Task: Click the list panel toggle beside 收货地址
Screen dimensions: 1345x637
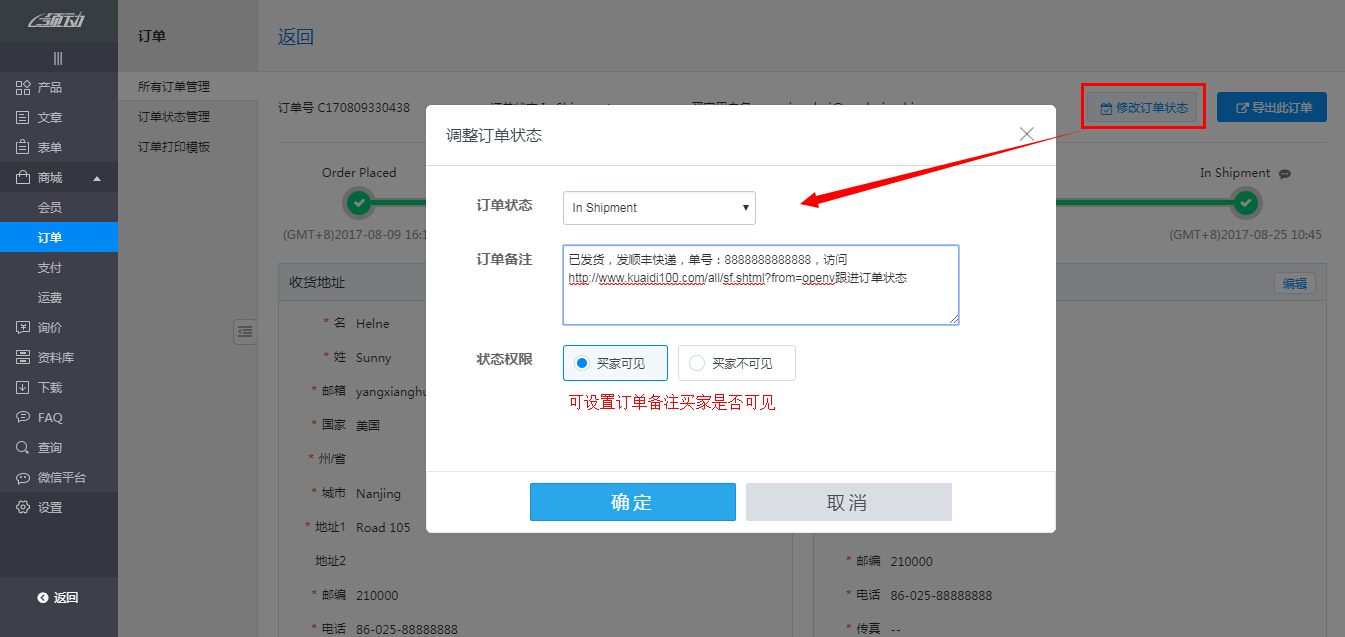Action: coord(245,331)
